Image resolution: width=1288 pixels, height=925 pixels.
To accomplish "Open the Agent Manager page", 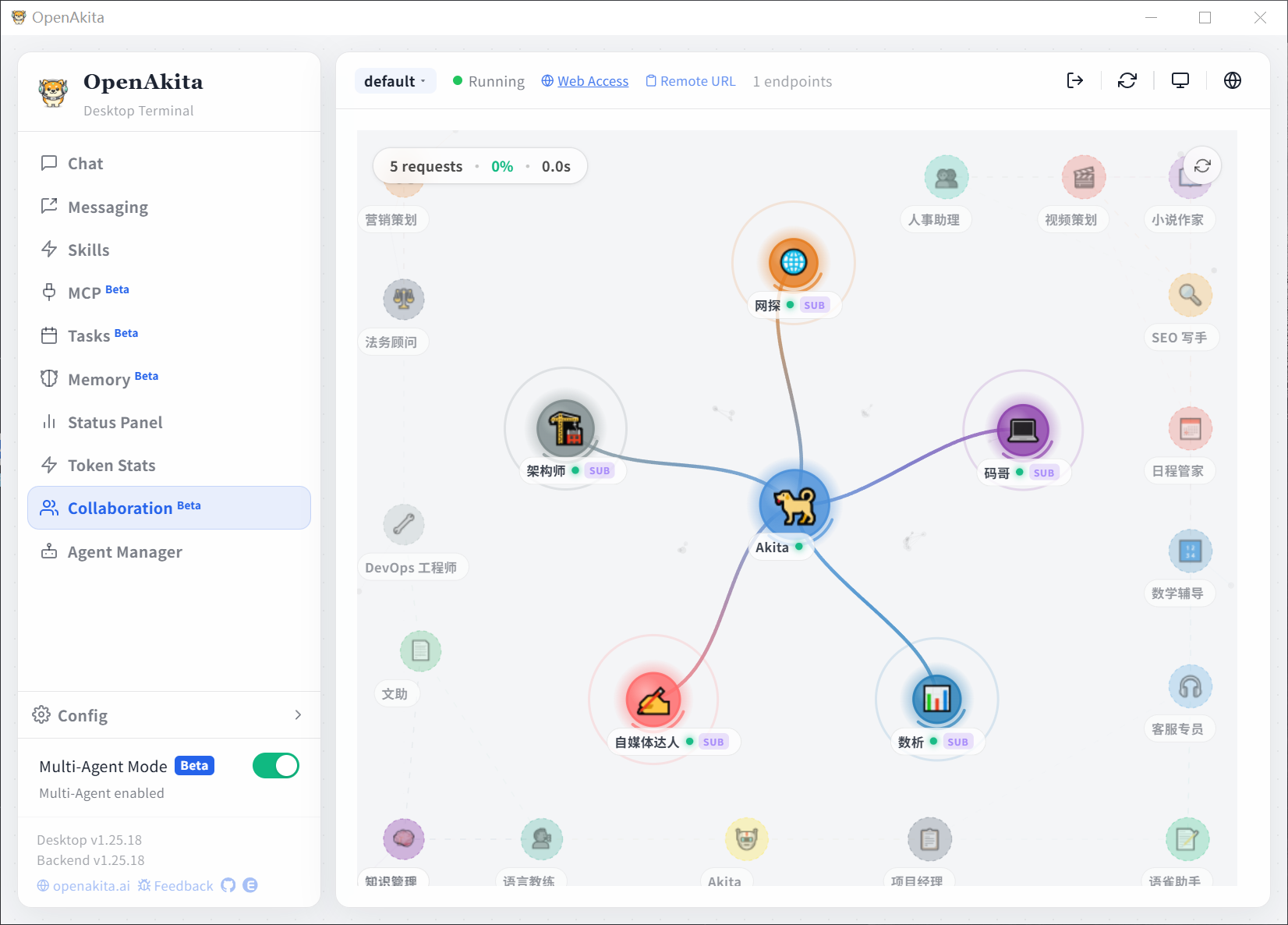I will (169, 551).
